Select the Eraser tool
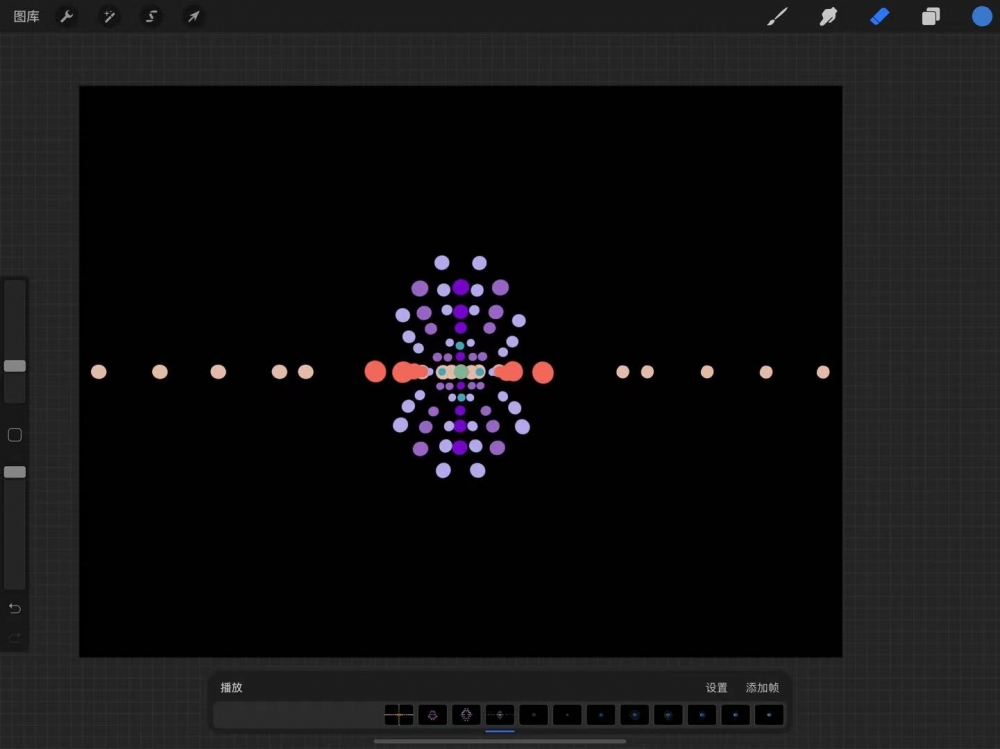The image size is (1000, 749). [x=880, y=17]
